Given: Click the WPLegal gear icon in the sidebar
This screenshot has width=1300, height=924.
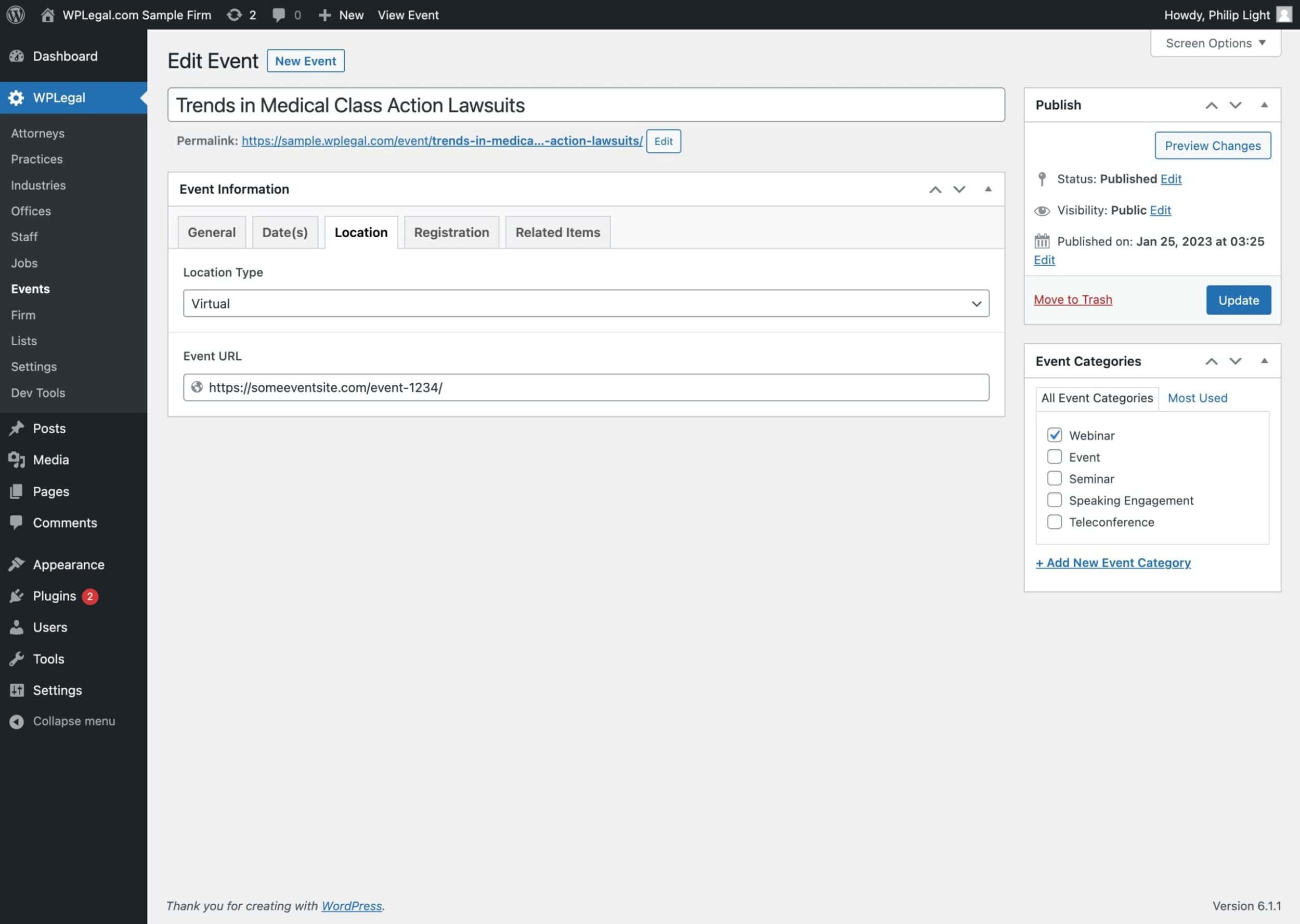Looking at the screenshot, I should (17, 97).
